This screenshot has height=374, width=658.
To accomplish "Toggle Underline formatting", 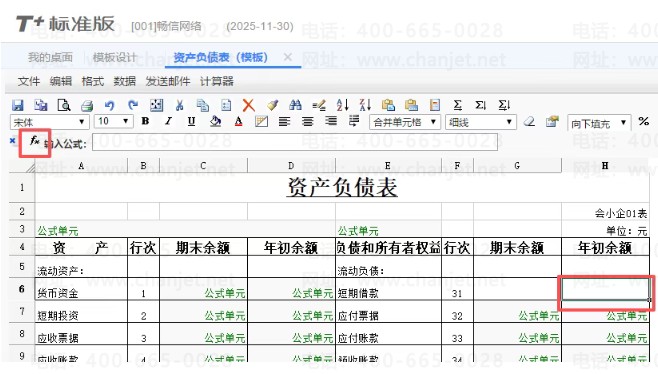I will tap(191, 121).
